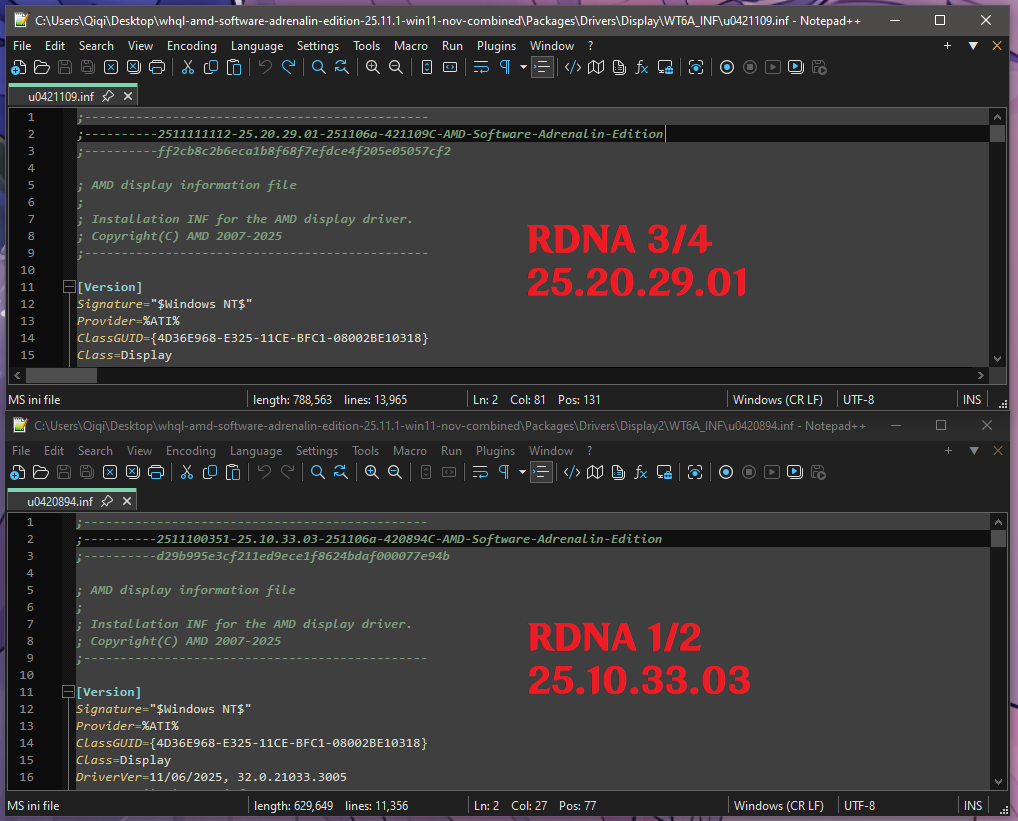Collapse [Version] section fold in u0420894.inf window
1018x821 pixels.
pos(68,691)
